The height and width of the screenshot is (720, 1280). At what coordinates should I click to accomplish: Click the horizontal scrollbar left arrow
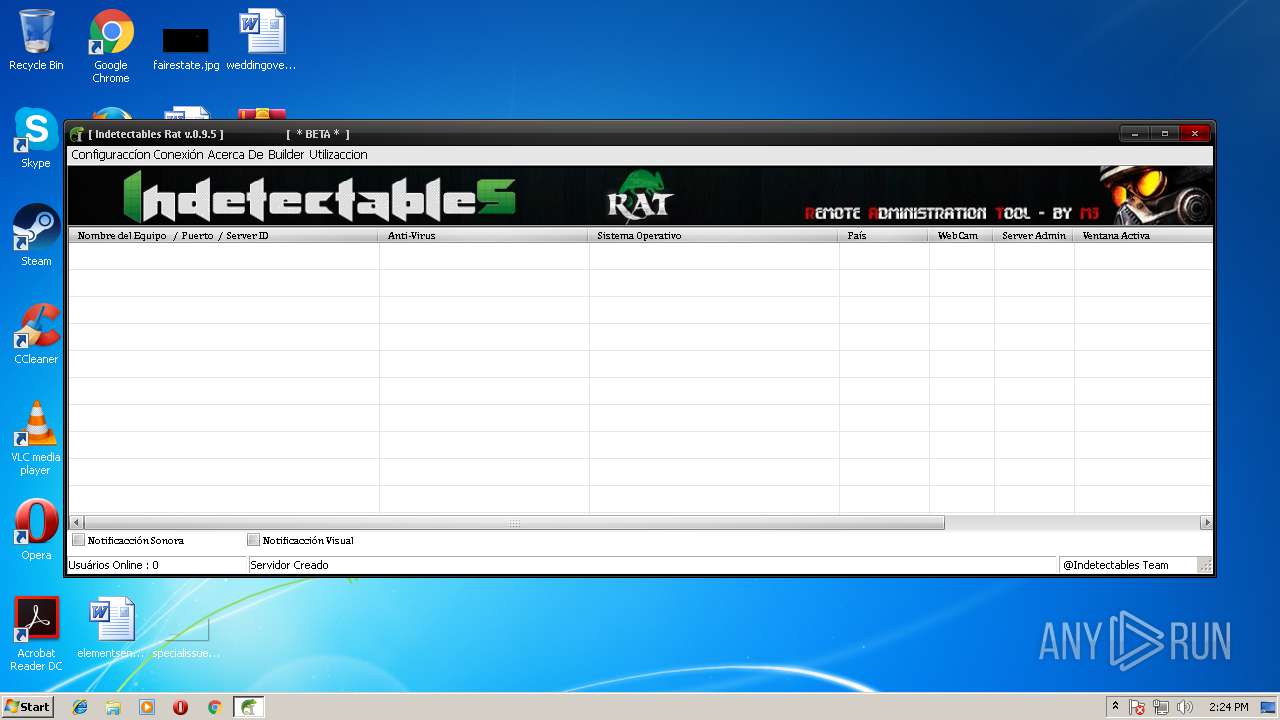[76, 522]
